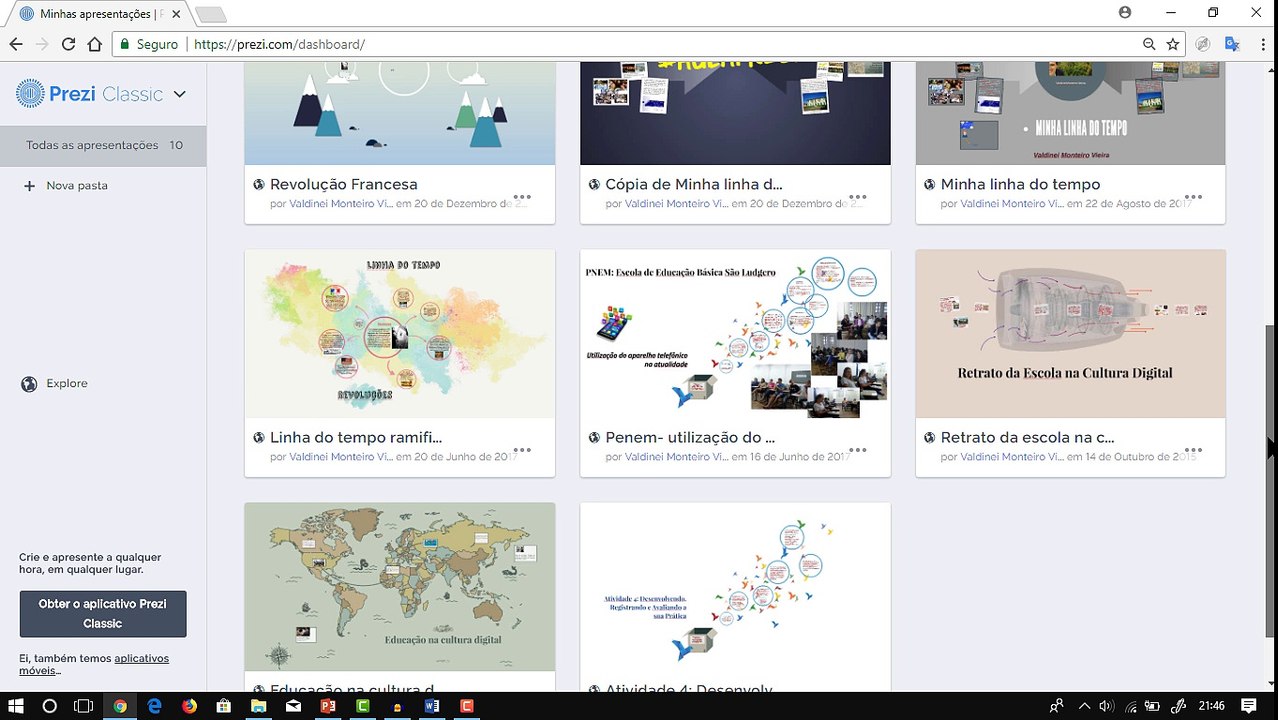Open PowerPoint from taskbar
The image size is (1278, 720).
click(x=327, y=706)
